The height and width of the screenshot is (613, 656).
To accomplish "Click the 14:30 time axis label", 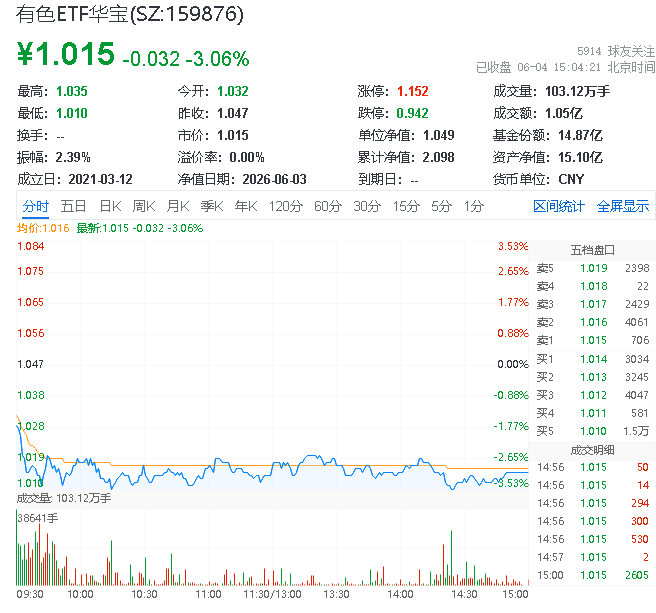I will pos(464,595).
